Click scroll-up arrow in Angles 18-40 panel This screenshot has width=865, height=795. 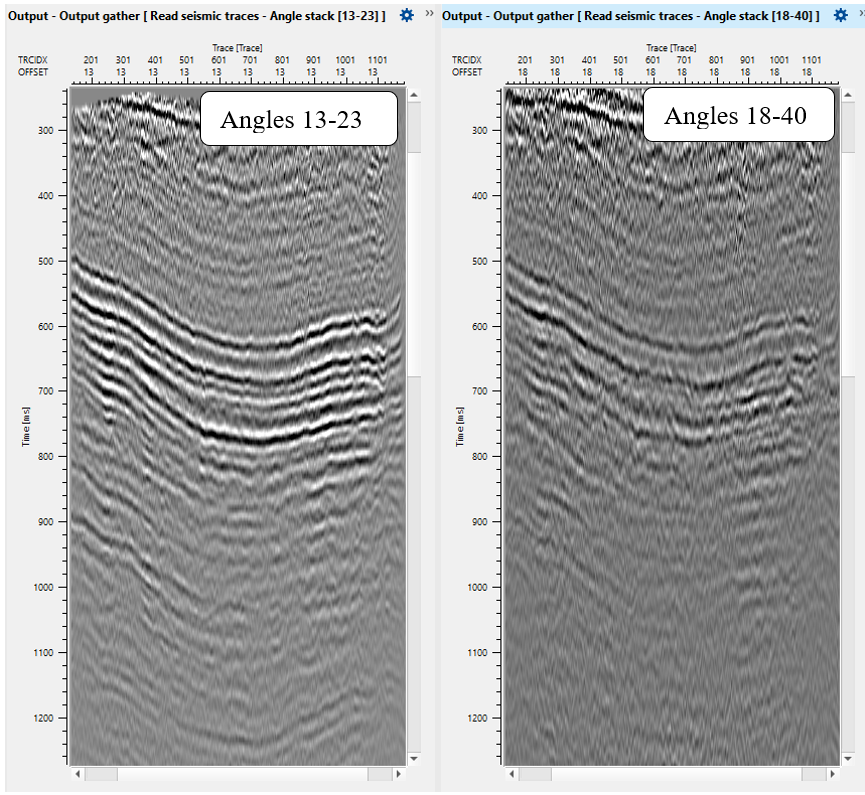click(x=848, y=95)
